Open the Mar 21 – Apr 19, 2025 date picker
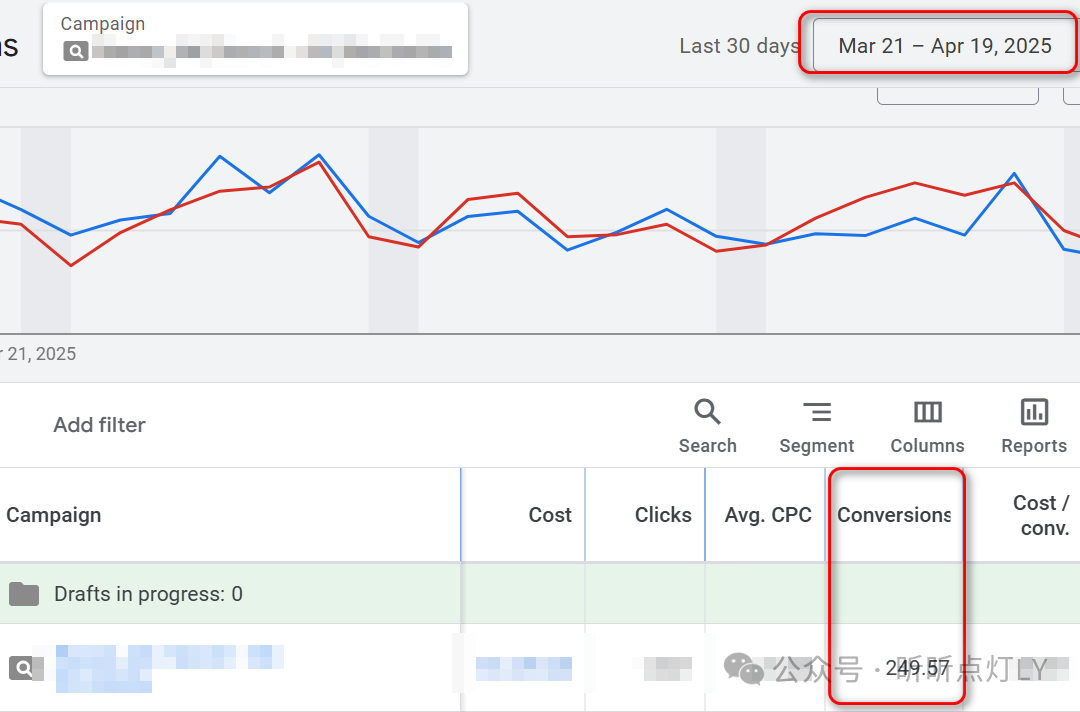The height and width of the screenshot is (712, 1080). tap(944, 46)
